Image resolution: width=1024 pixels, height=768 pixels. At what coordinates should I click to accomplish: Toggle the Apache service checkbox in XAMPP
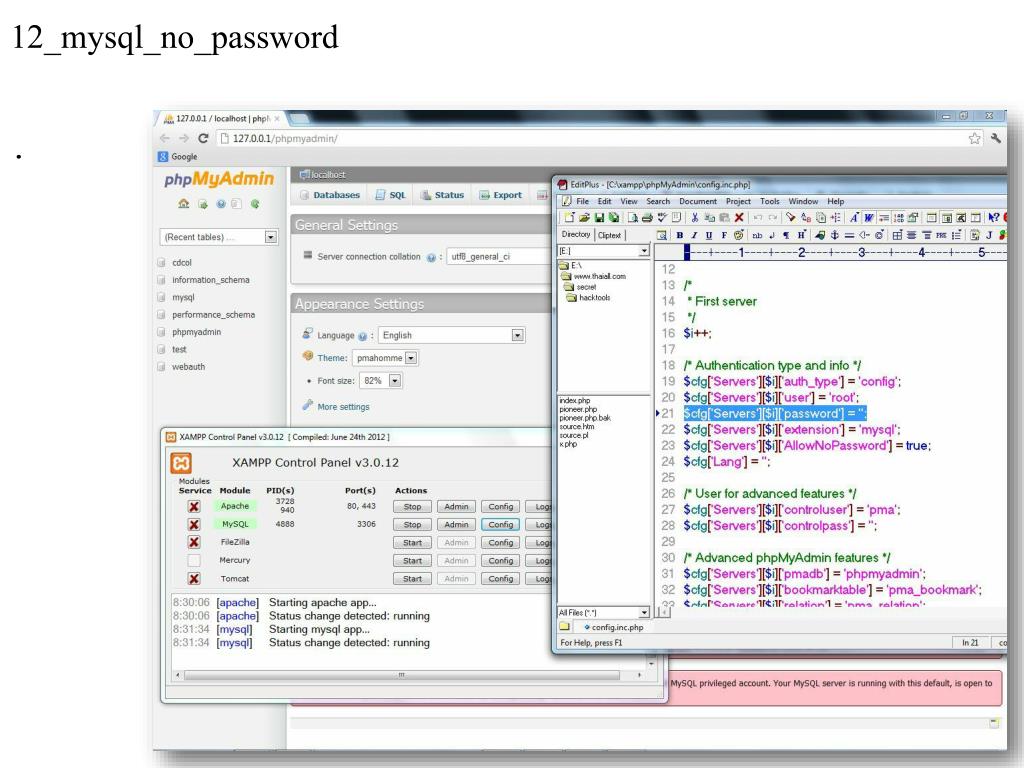point(194,506)
